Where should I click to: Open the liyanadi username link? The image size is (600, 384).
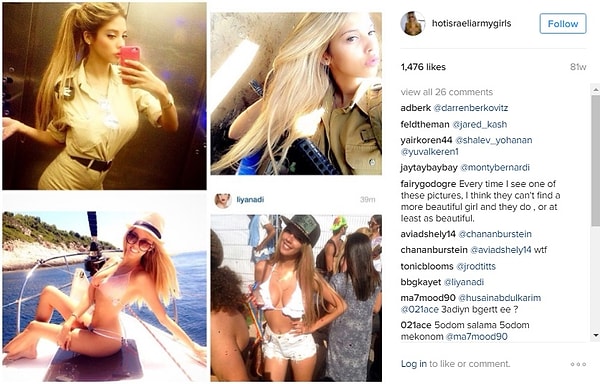click(250, 200)
